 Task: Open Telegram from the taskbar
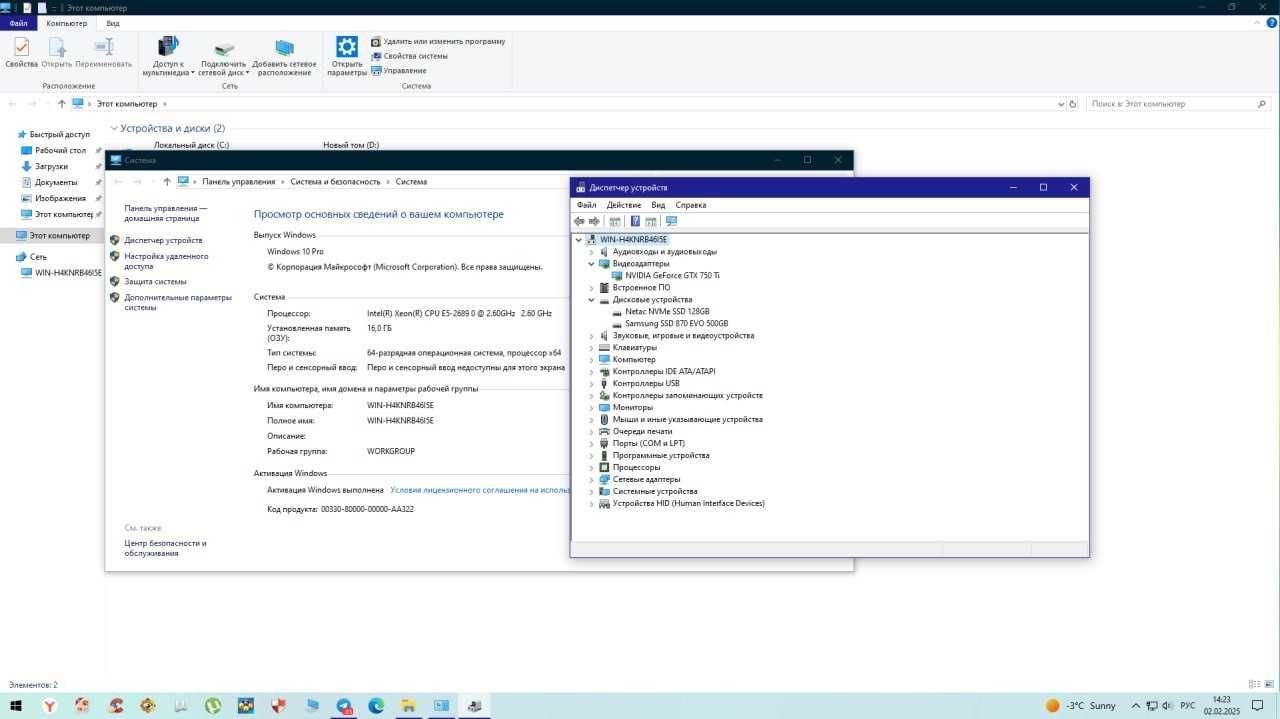[344, 705]
